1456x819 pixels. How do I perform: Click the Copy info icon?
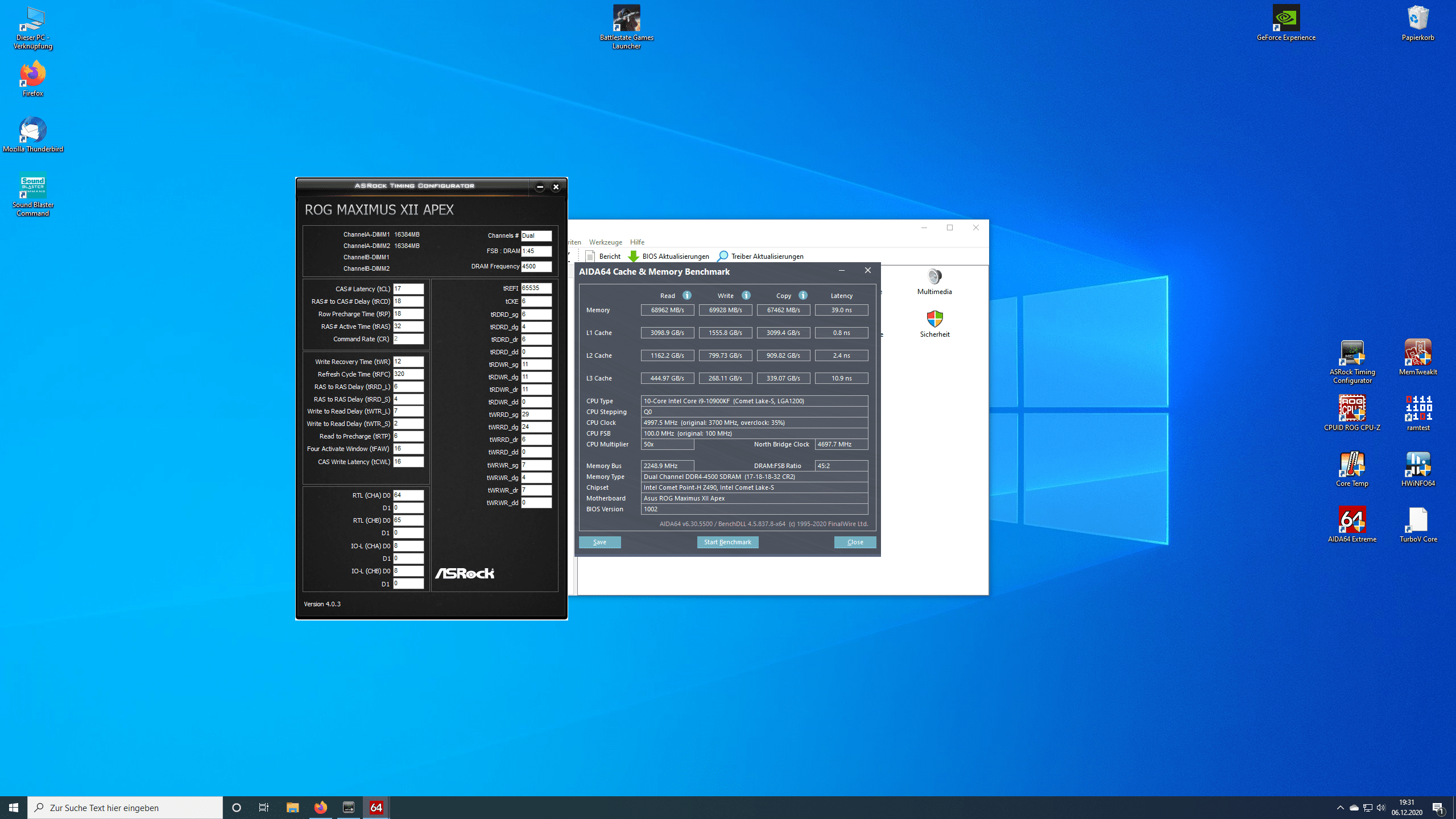803,295
